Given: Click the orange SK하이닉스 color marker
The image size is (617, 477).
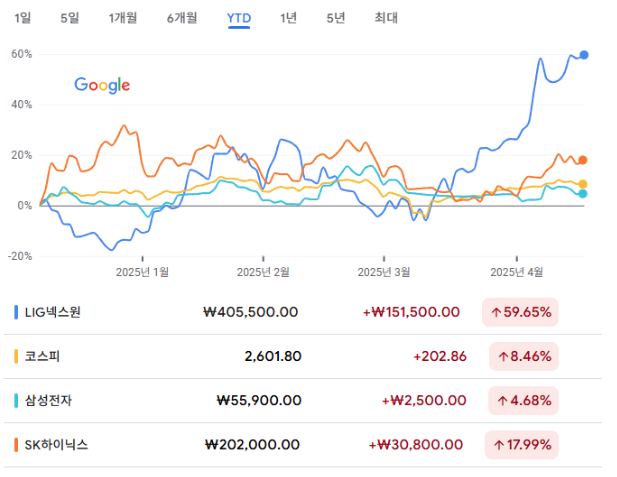Looking at the screenshot, I should (16, 445).
